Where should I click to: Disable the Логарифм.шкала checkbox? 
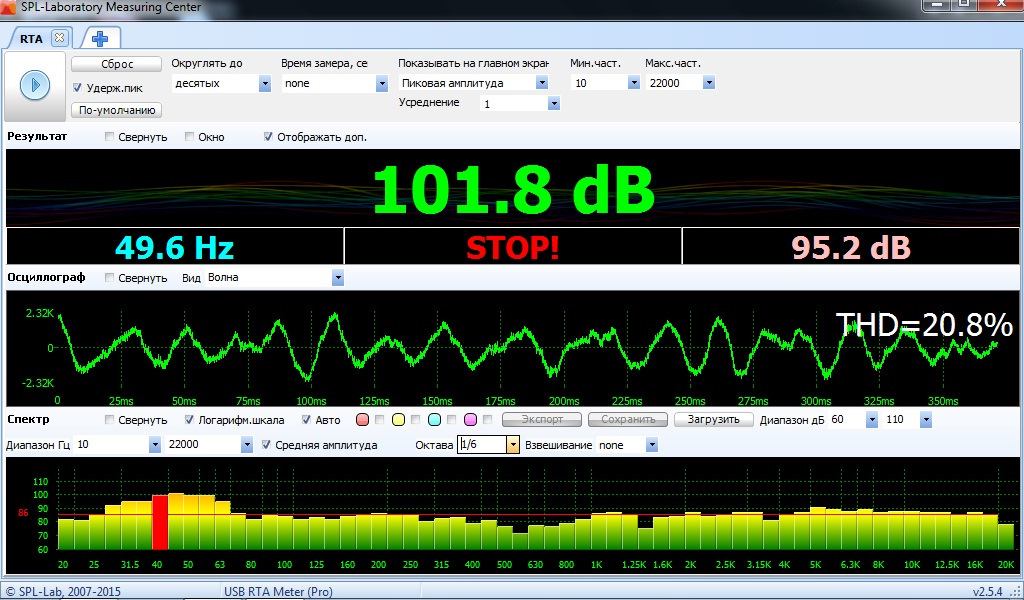(x=191, y=420)
